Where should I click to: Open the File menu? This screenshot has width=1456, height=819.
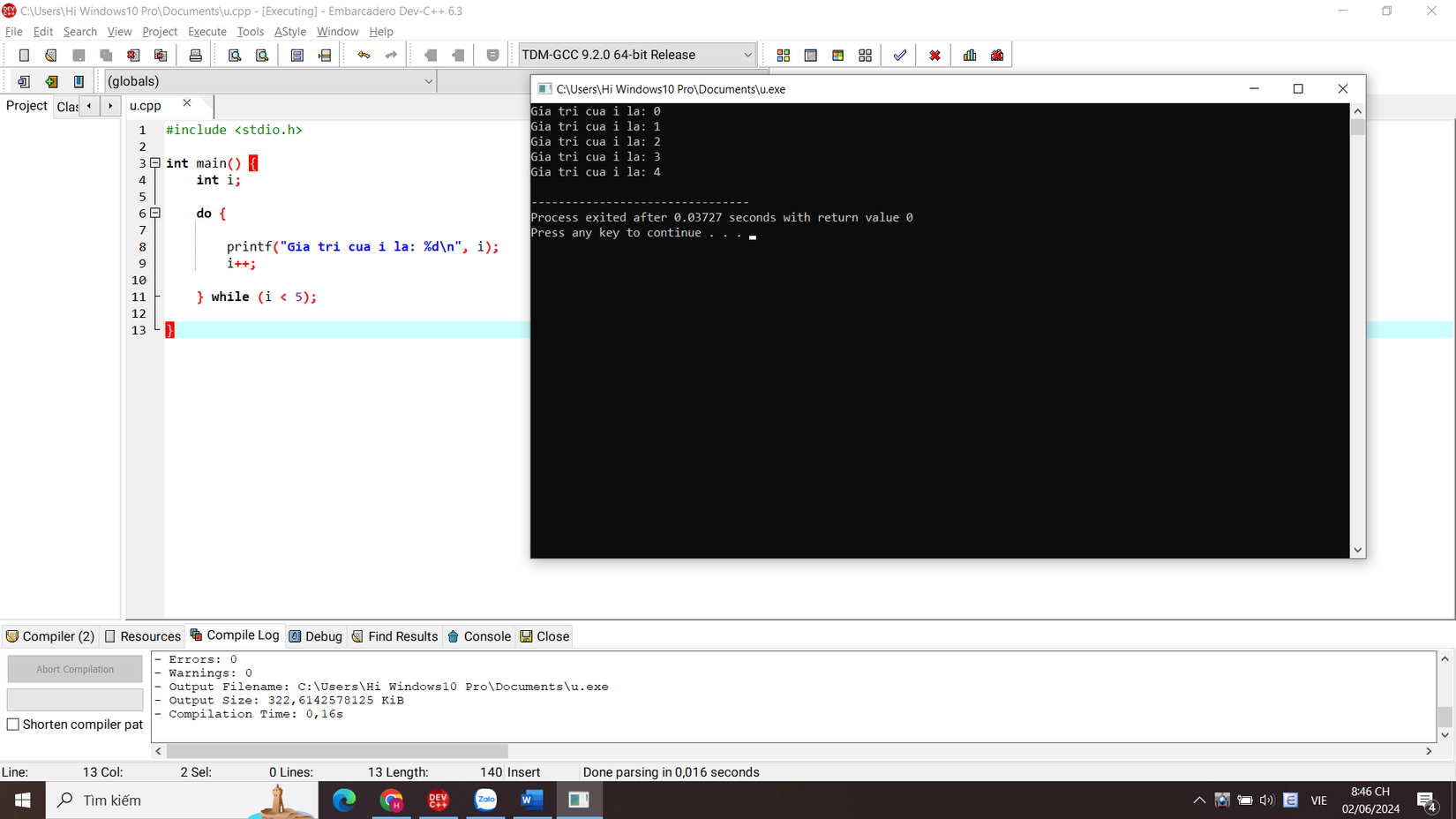[x=14, y=32]
